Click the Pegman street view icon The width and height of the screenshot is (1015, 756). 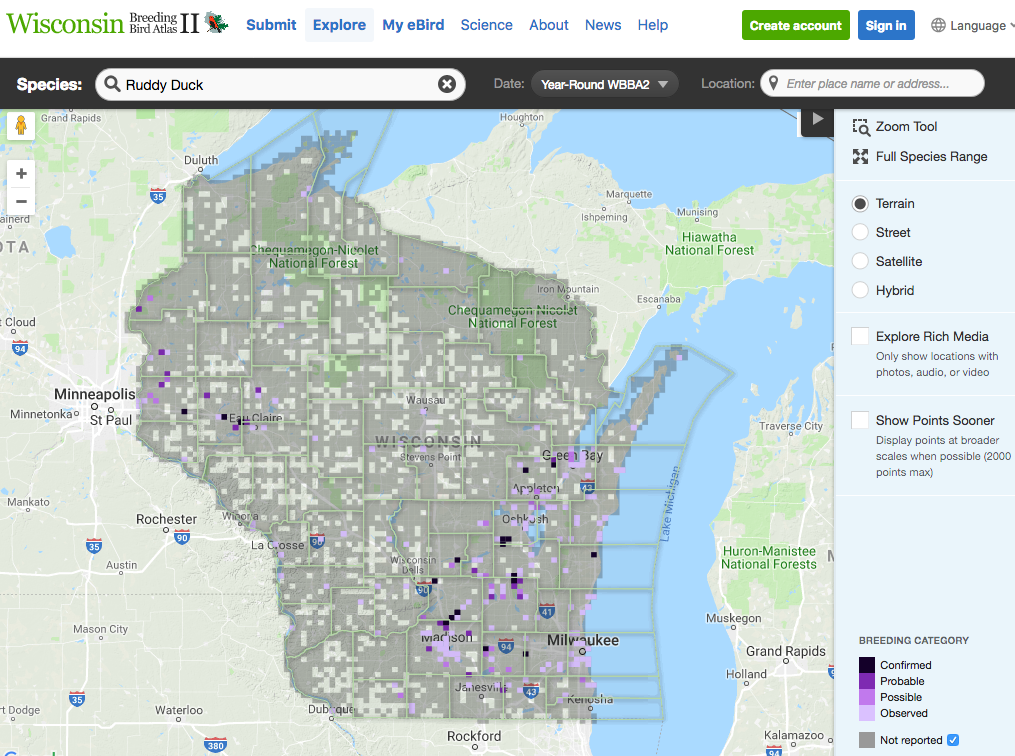[21, 124]
